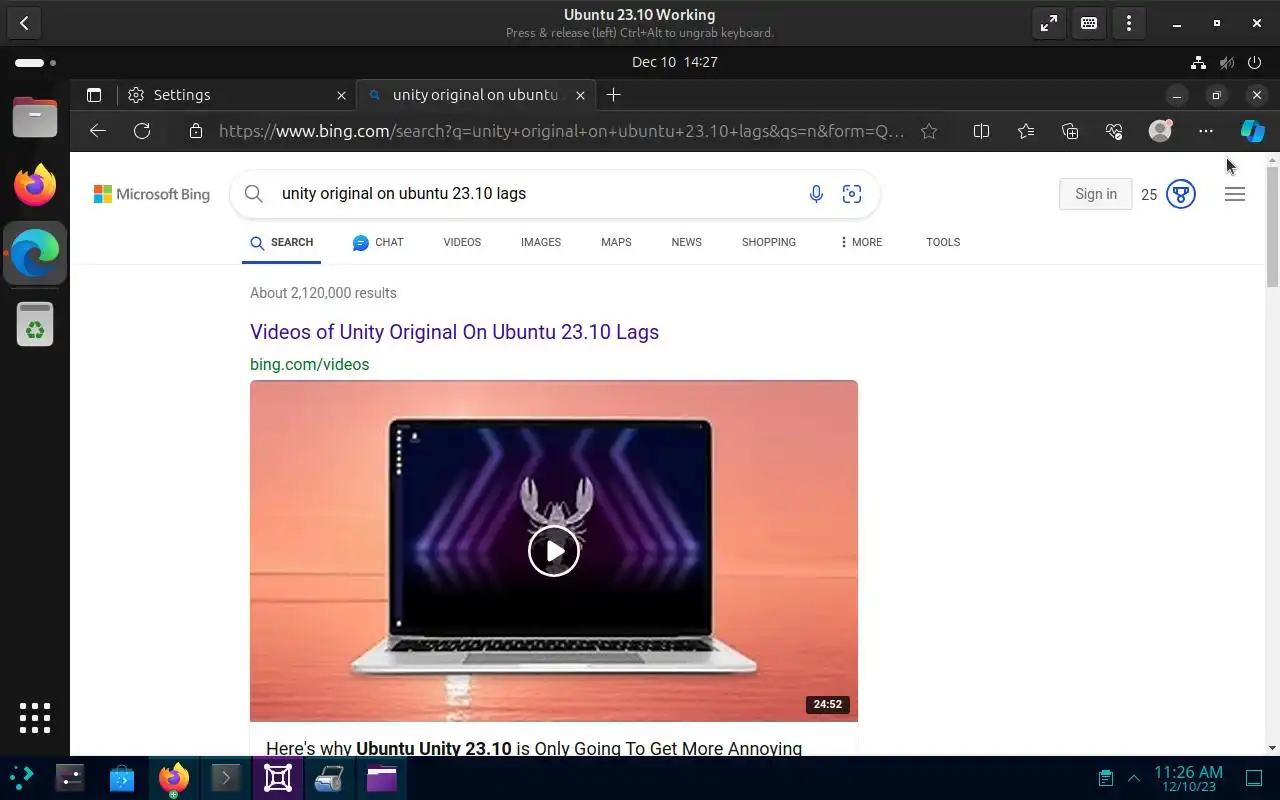1280x800 pixels.
Task: Select the CHAT search tab
Action: (378, 242)
